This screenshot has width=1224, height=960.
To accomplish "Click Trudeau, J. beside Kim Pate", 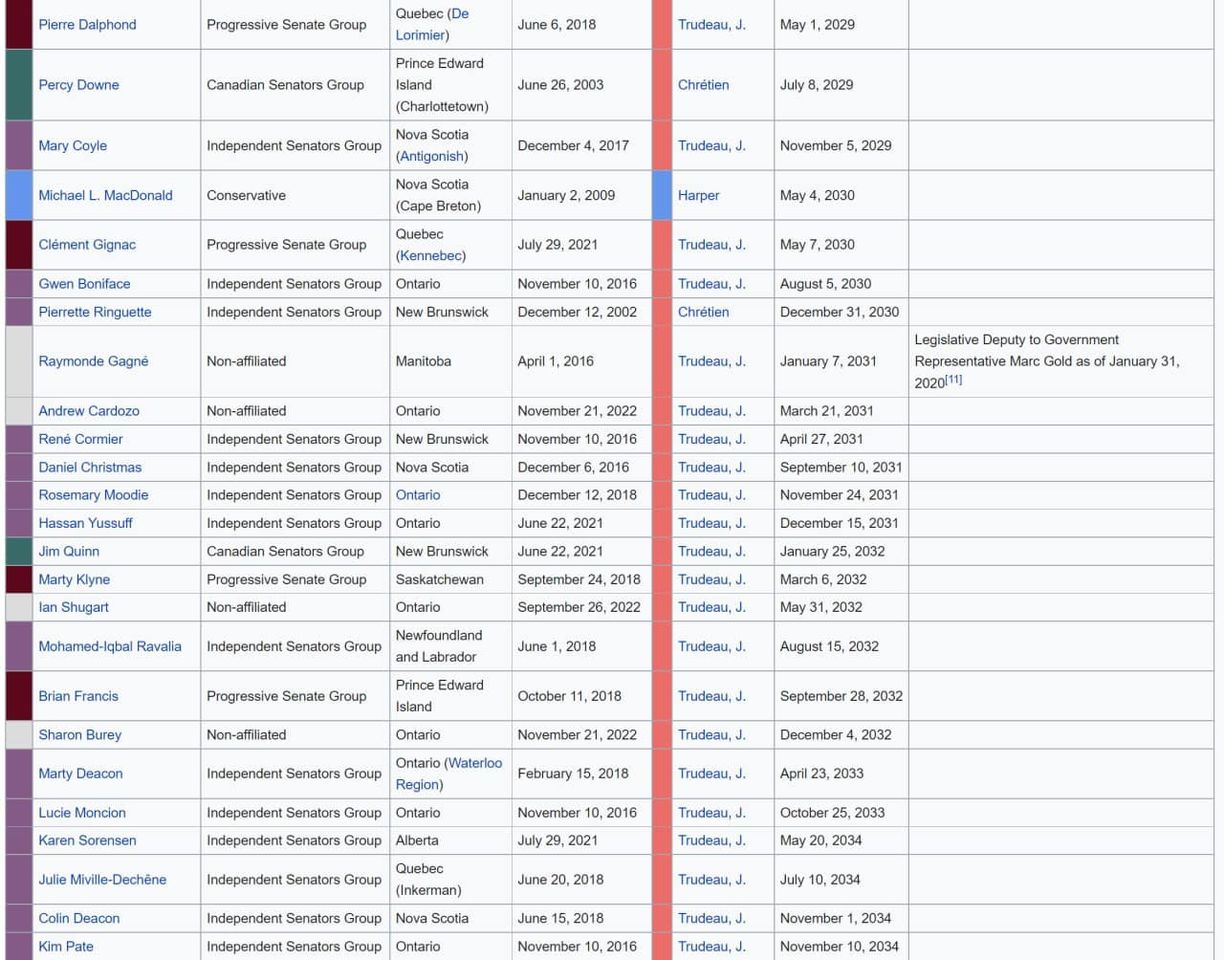I will pyautogui.click(x=711, y=946).
